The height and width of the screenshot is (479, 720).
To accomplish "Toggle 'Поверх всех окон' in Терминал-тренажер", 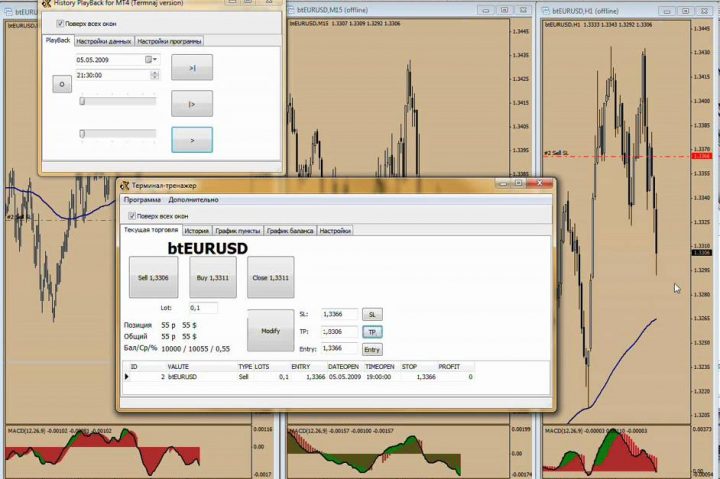I will [131, 215].
